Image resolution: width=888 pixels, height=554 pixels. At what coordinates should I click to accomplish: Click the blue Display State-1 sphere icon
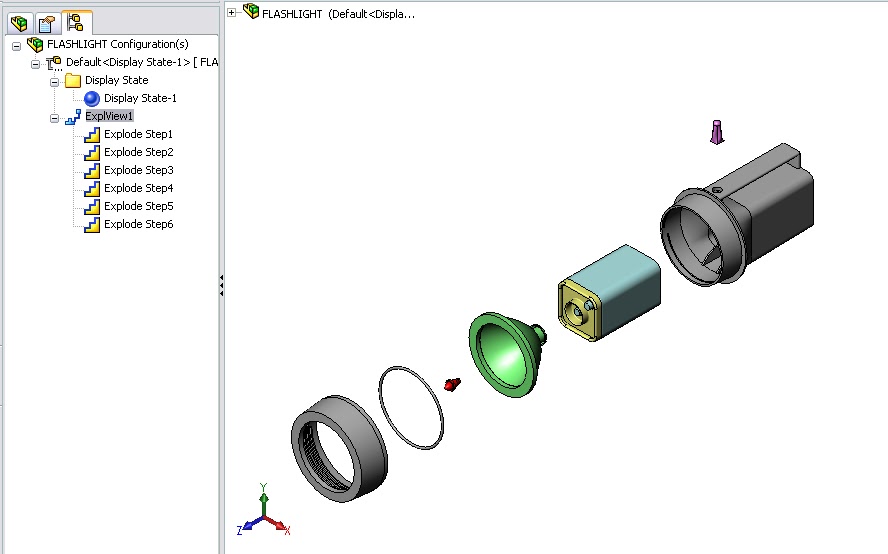pos(92,99)
